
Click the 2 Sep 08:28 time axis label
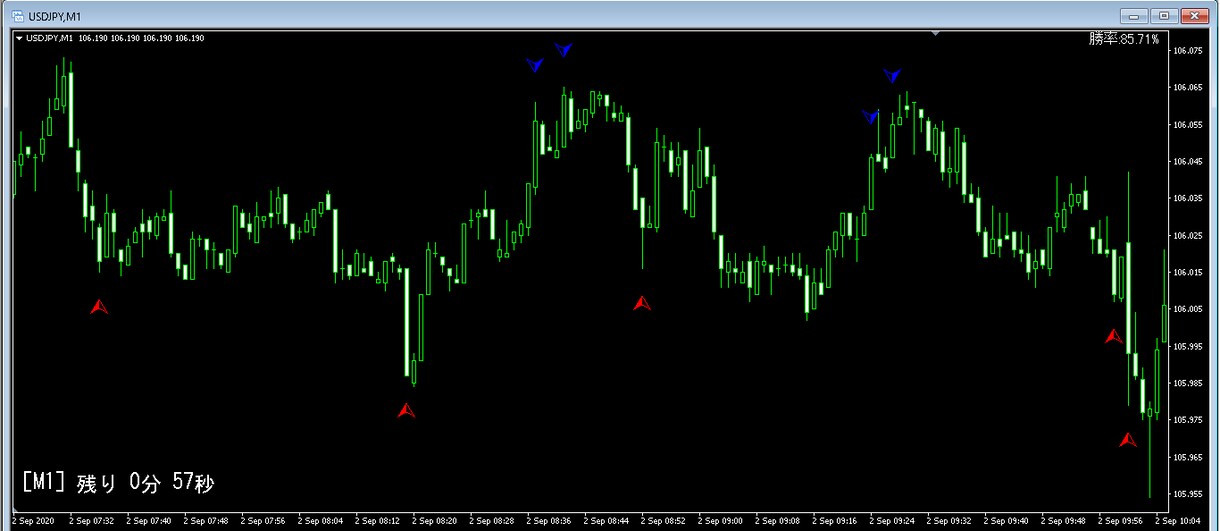coord(492,521)
